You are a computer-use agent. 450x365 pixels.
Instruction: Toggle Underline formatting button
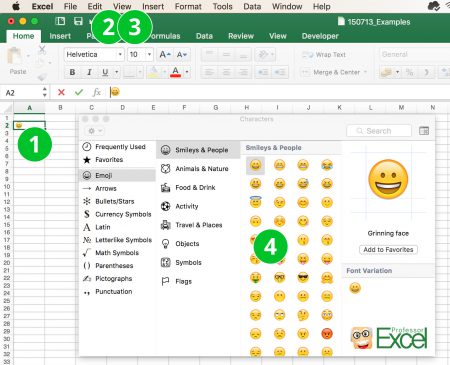coord(105,72)
